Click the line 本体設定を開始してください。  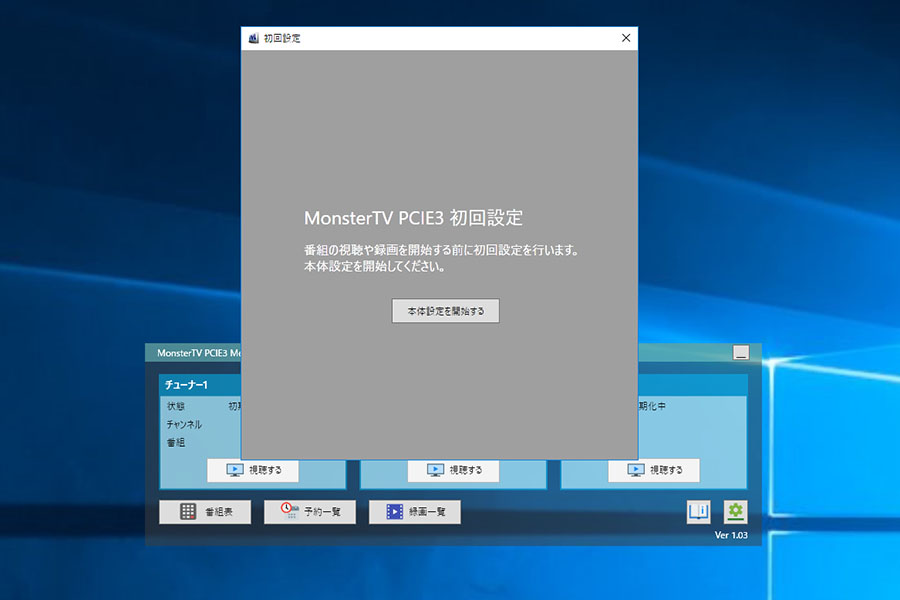(374, 266)
